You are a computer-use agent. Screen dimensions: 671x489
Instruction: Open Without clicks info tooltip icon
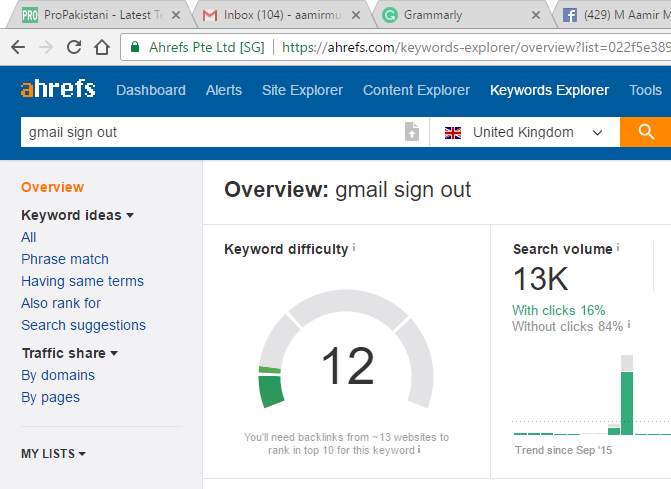coord(629,325)
